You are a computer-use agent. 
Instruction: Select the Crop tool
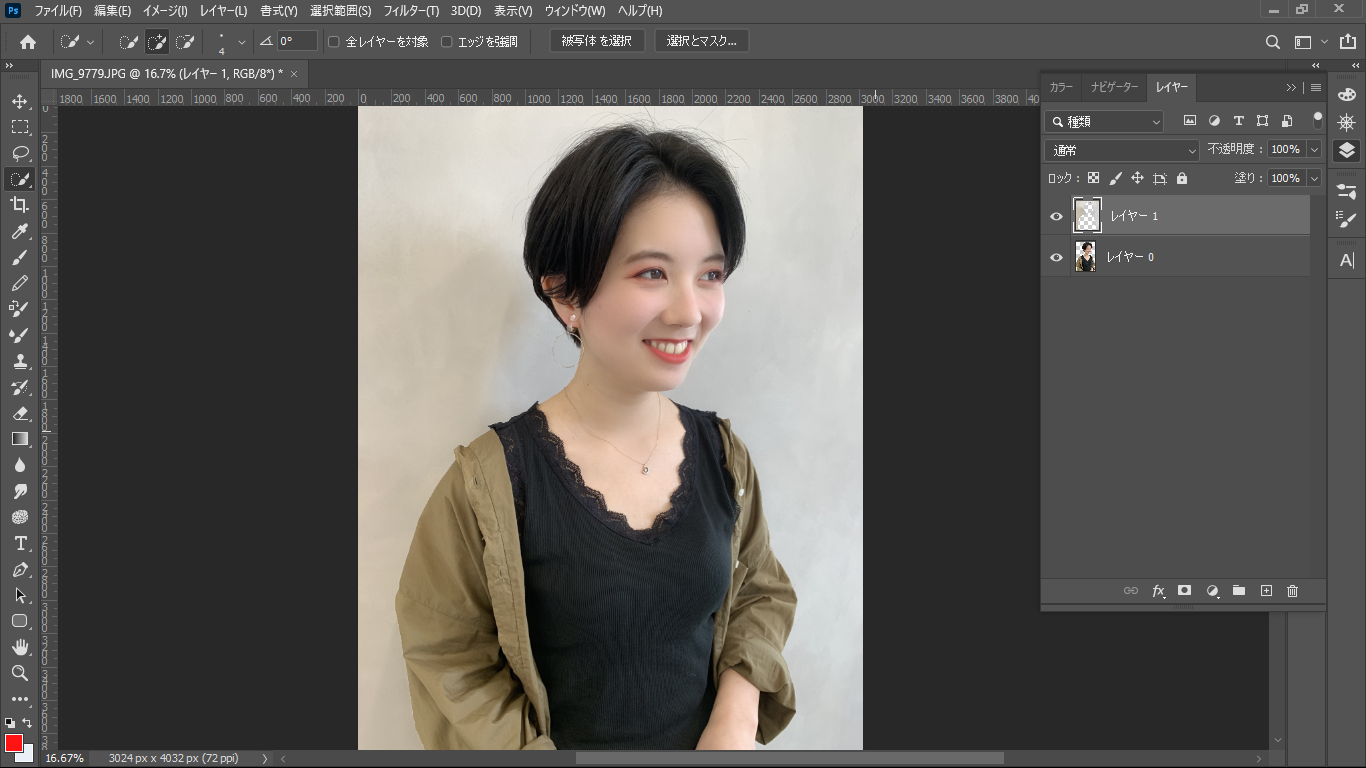coord(20,205)
